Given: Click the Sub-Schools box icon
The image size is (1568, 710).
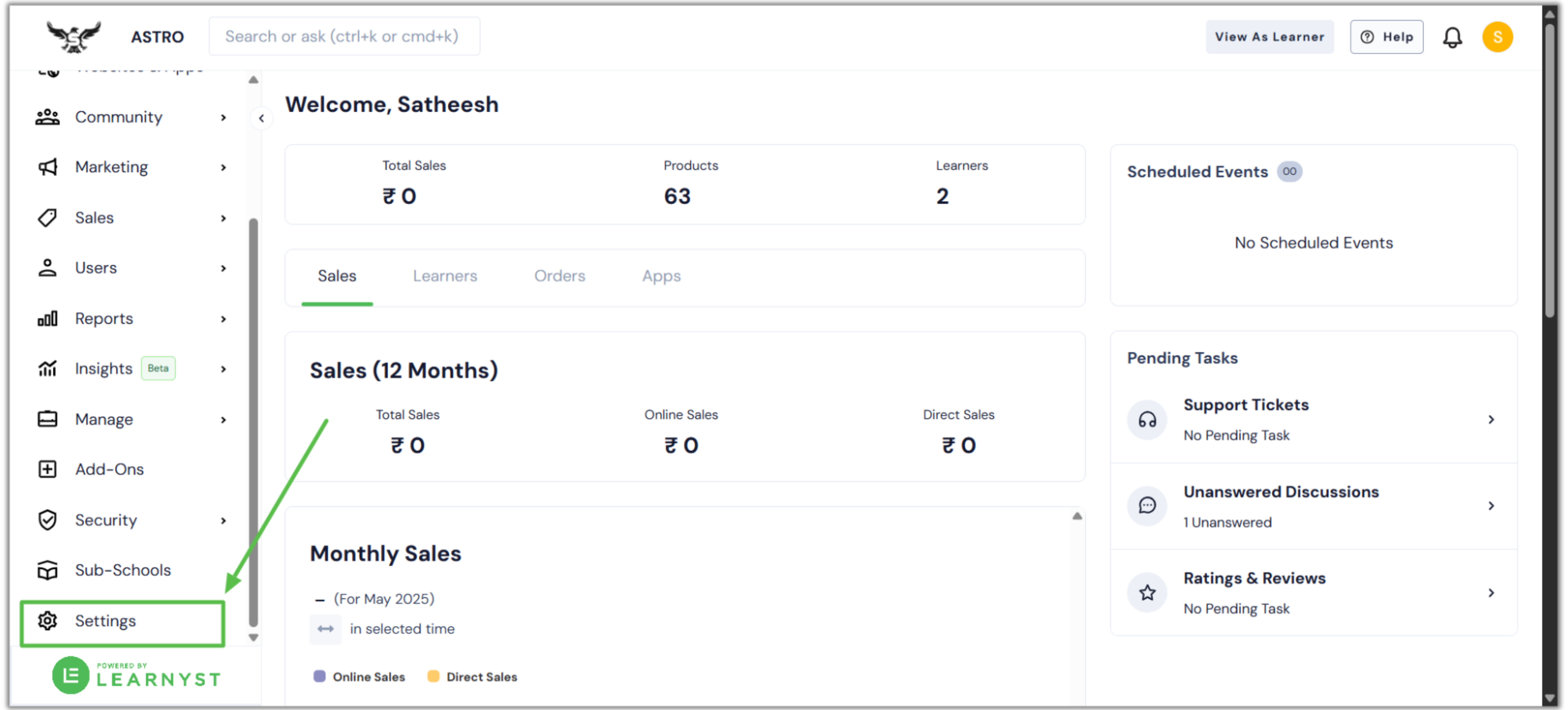Looking at the screenshot, I should 48,571.
